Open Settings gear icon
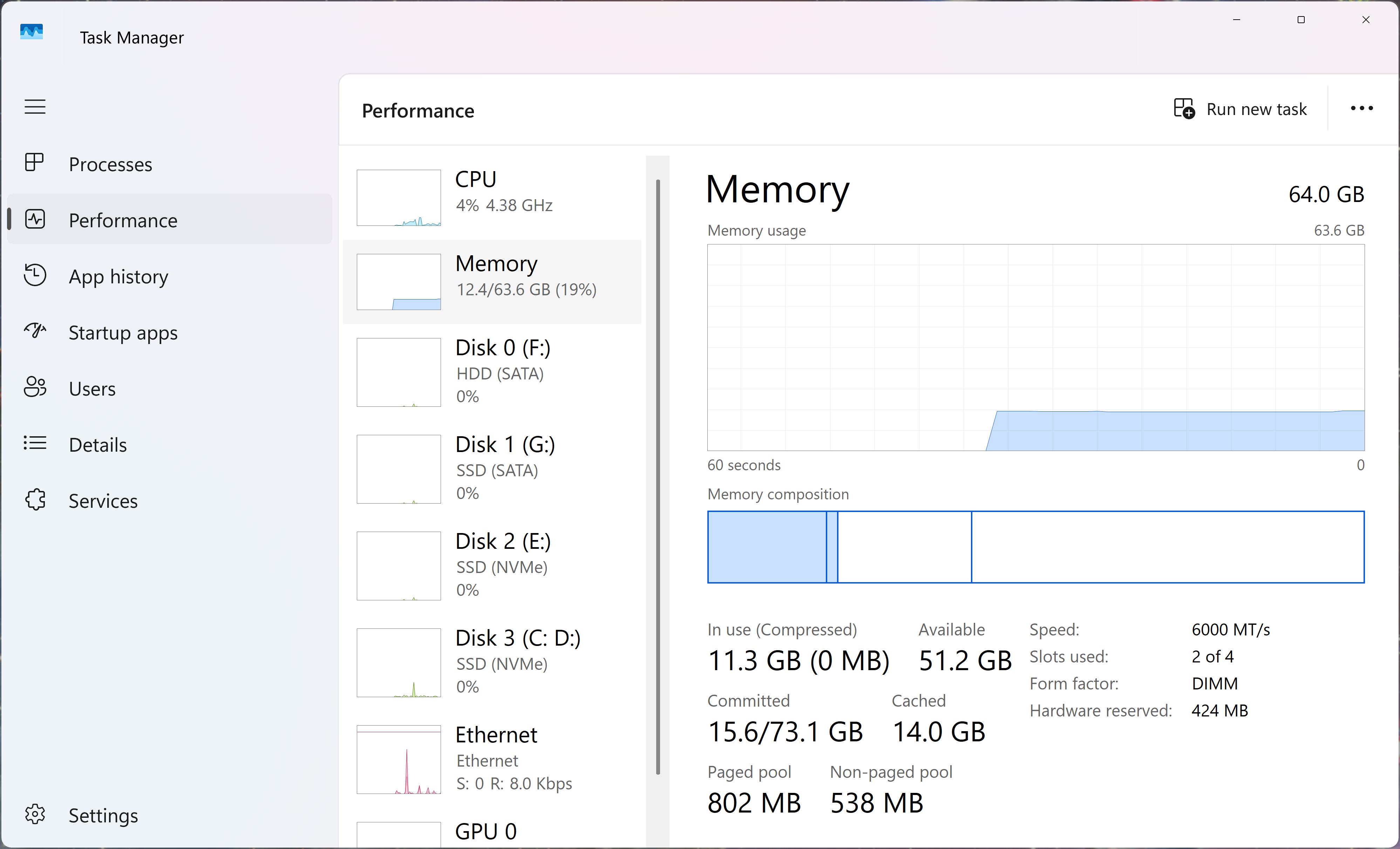 point(35,814)
